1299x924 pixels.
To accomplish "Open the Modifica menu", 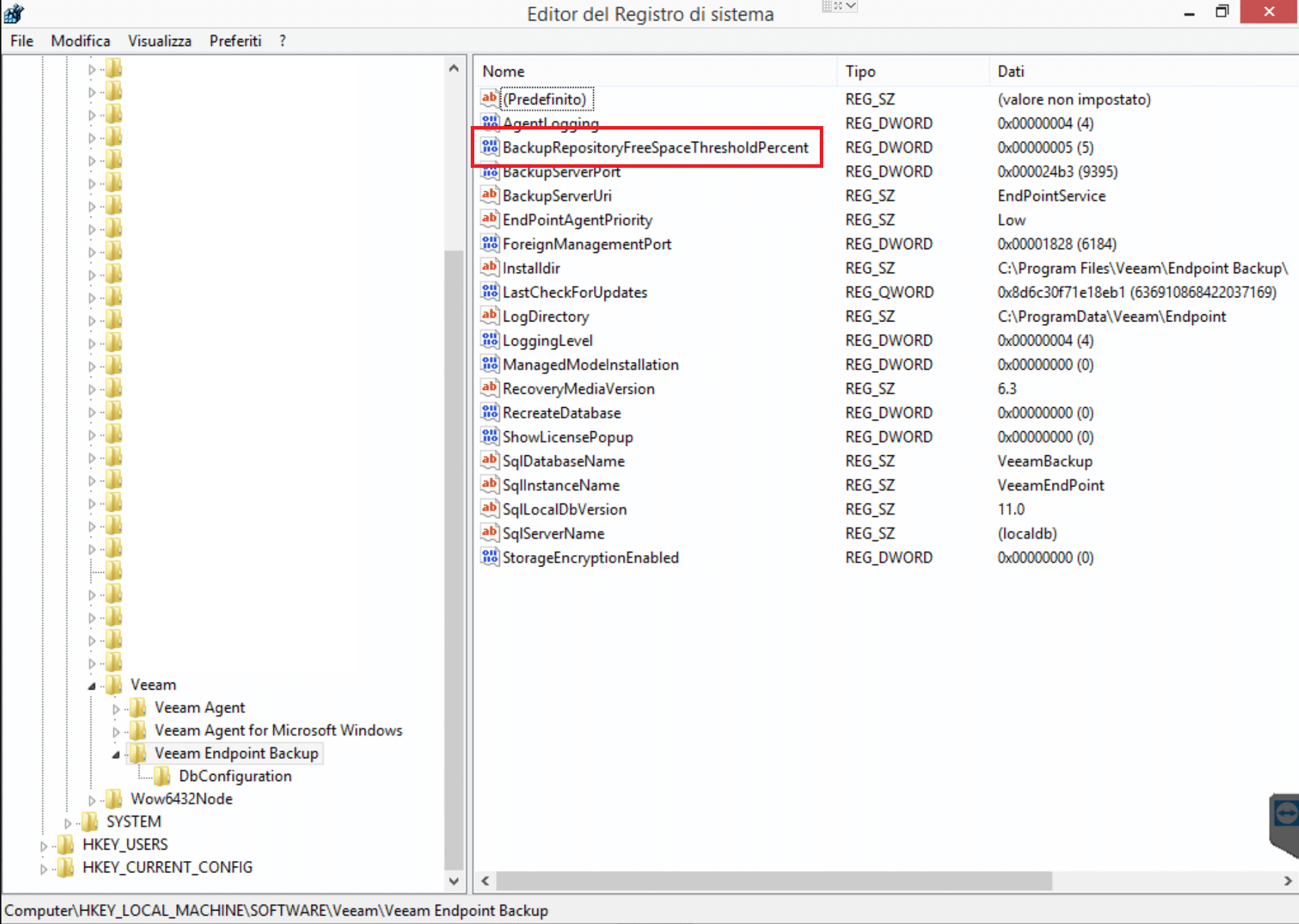I will (x=80, y=41).
